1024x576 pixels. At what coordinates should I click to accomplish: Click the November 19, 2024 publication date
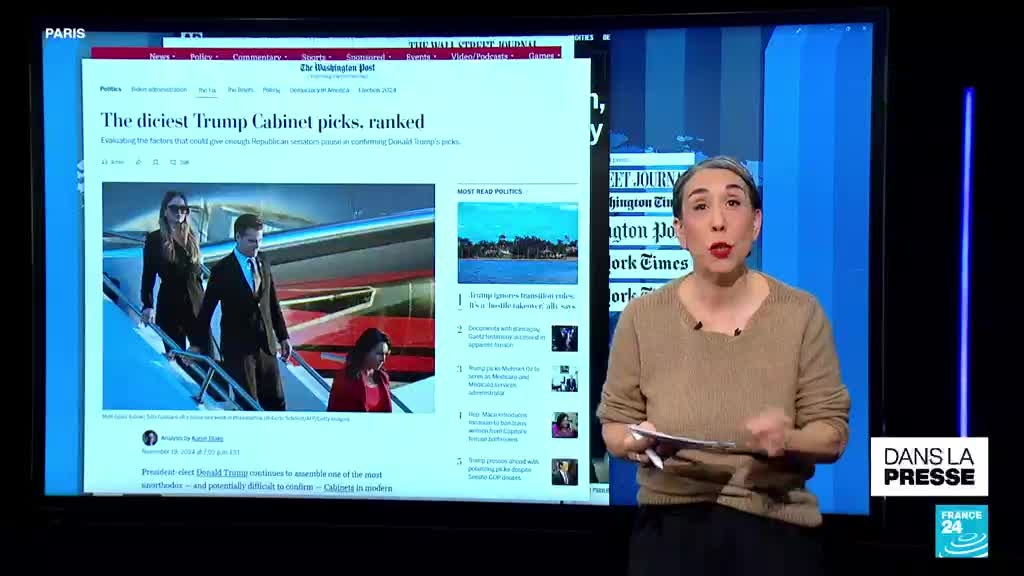click(x=191, y=451)
